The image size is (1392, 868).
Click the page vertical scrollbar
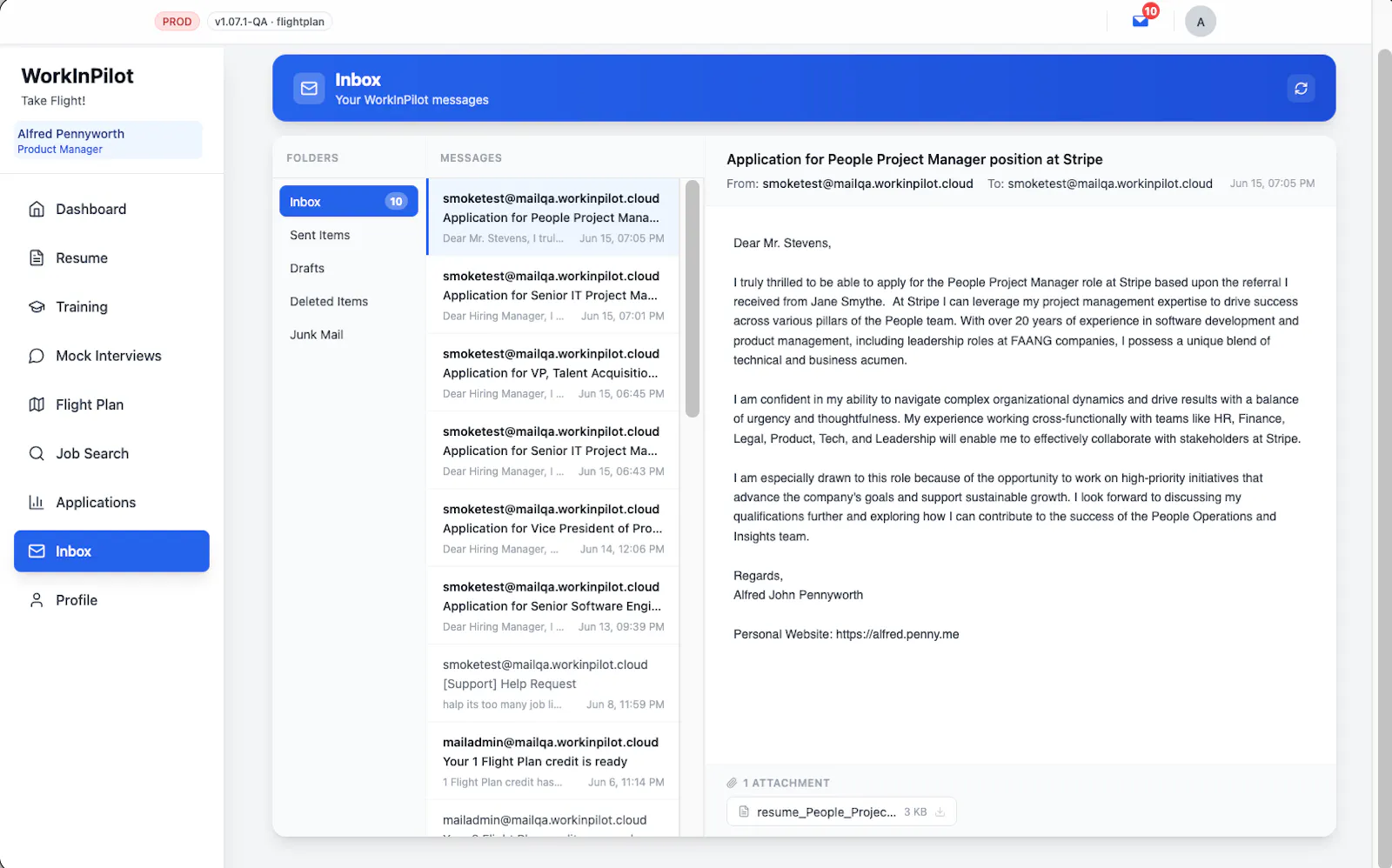[x=1384, y=457]
